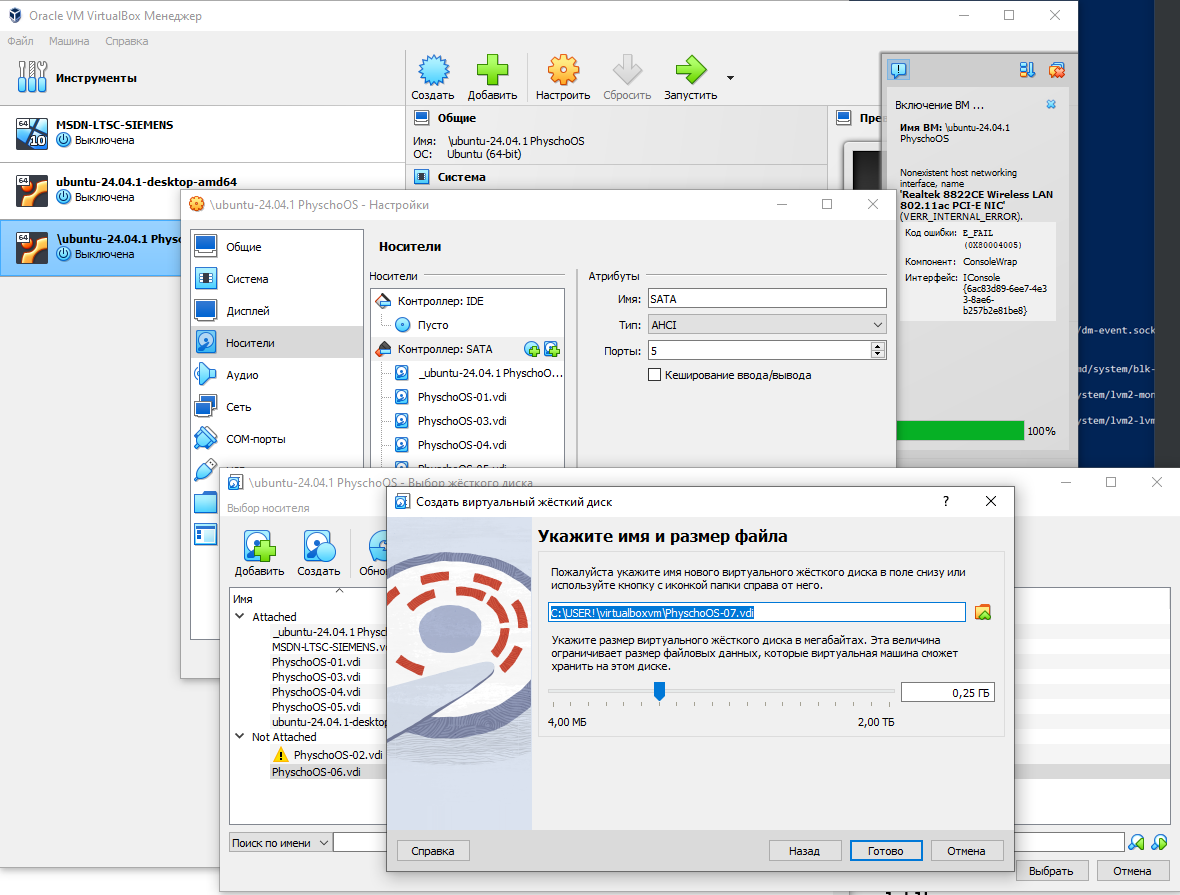1180x895 pixels.
Task: Open Система section in Settings sidebar
Action: point(277,279)
